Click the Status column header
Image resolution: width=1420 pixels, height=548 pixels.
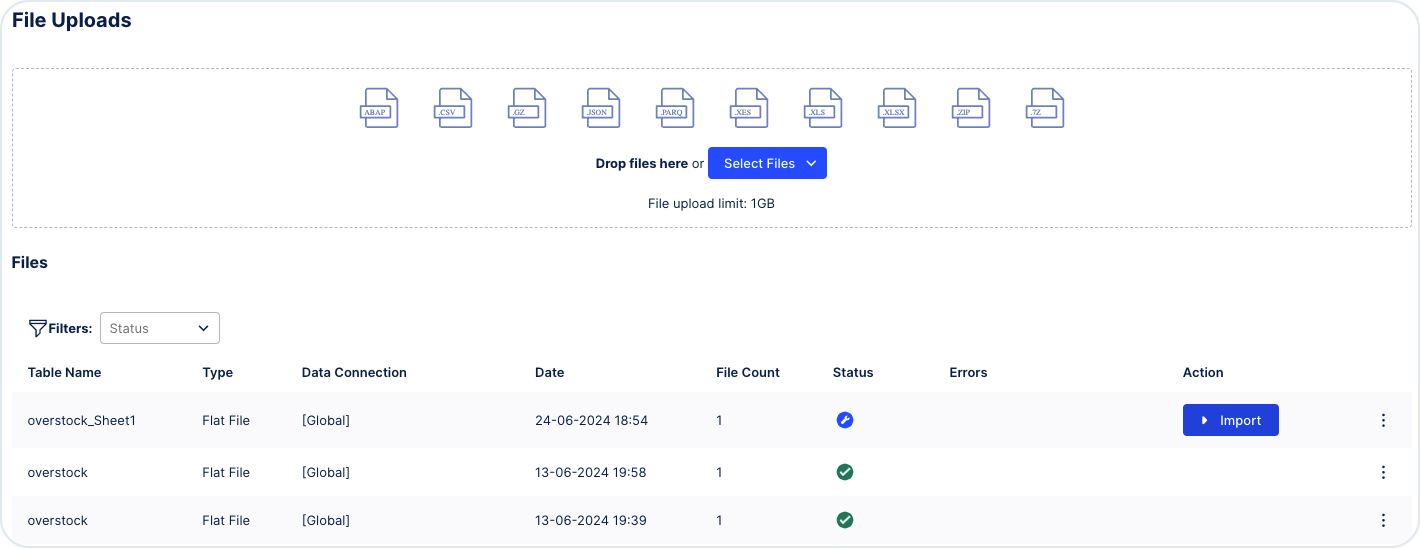click(853, 372)
